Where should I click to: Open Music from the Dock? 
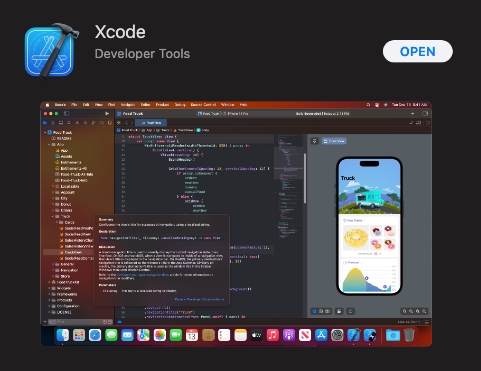tap(273, 335)
